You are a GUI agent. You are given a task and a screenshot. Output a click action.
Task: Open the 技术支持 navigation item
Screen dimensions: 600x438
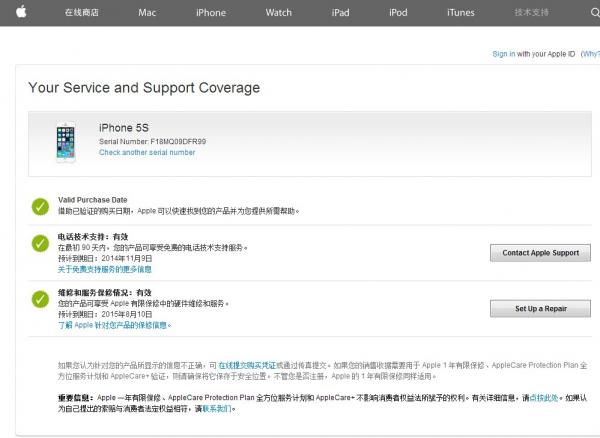pyautogui.click(x=532, y=12)
